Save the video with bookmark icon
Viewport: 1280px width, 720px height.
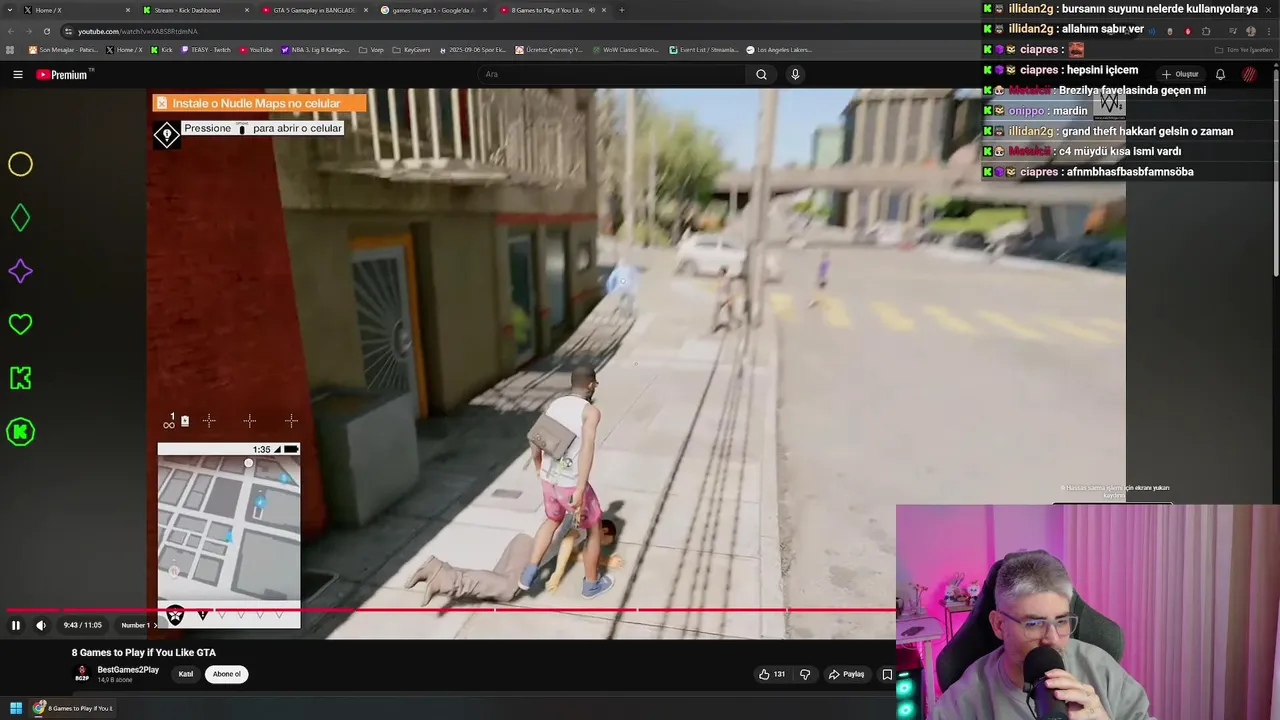[887, 674]
